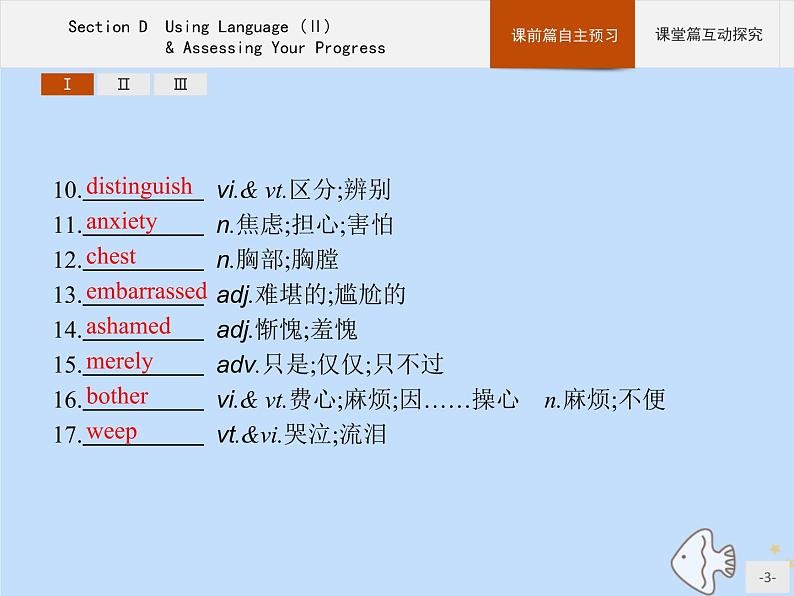The image size is (794, 596).
Task: Click the definition 胸部;胸膛
Action: coord(287,260)
